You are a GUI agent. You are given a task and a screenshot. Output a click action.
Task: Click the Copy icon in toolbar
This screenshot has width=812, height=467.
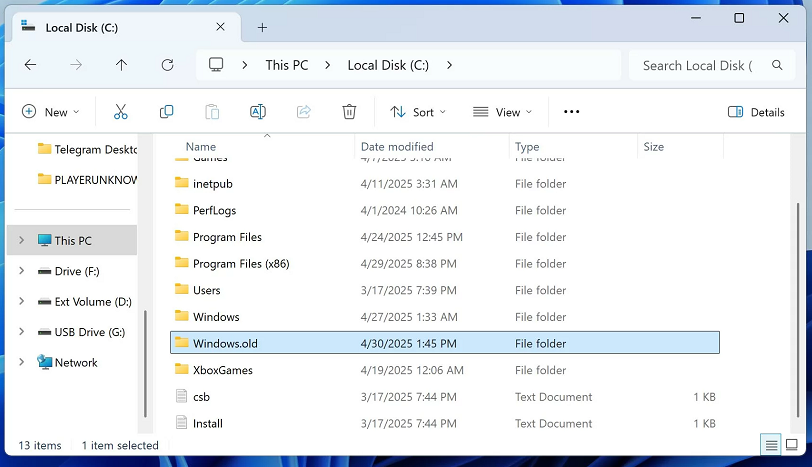(x=166, y=112)
